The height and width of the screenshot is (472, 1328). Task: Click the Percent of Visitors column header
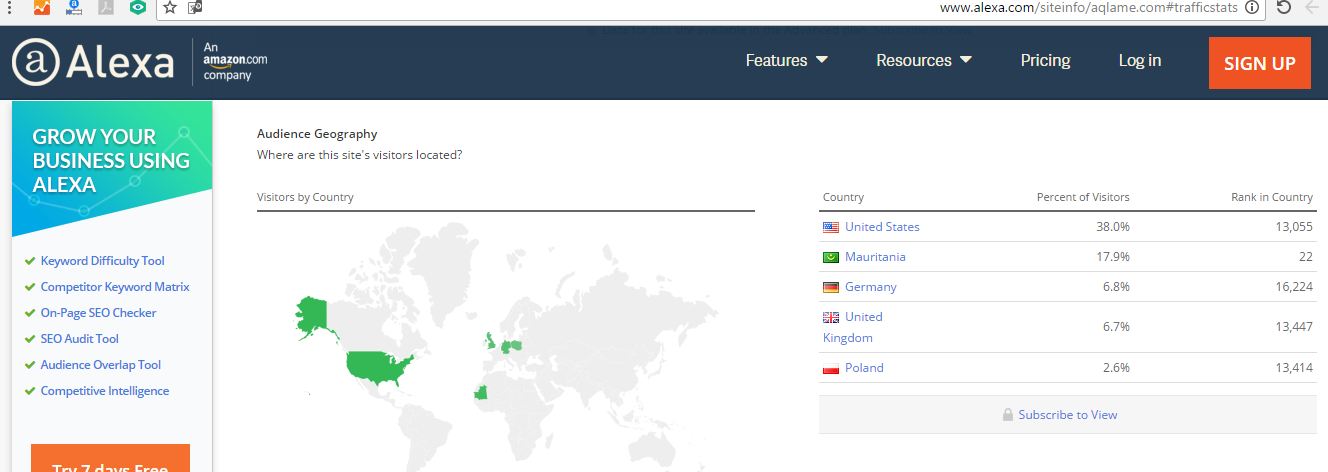pos(1083,197)
